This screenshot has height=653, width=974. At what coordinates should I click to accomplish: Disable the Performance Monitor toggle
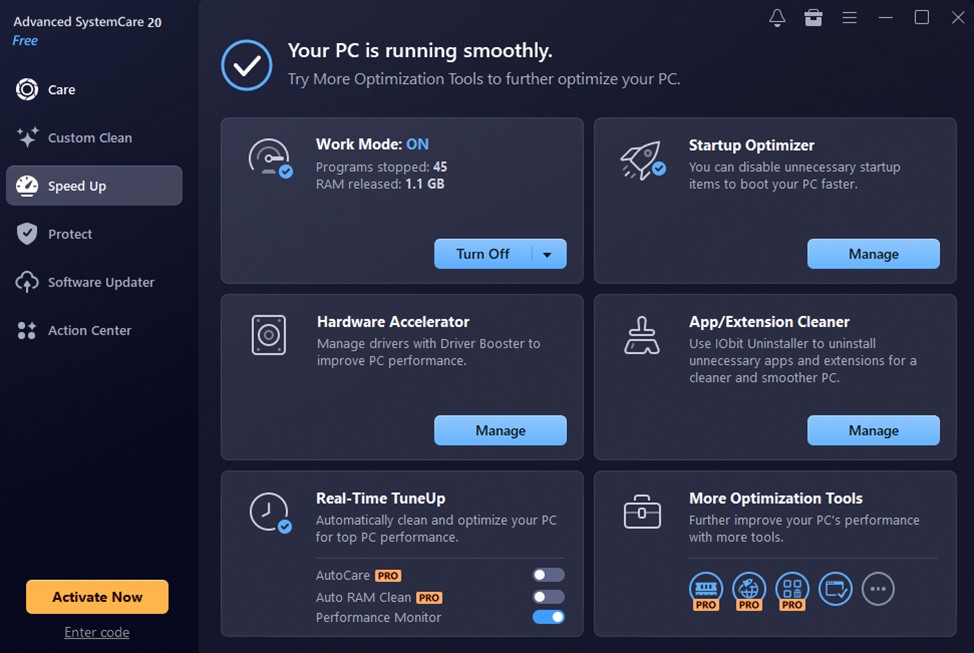pos(548,617)
